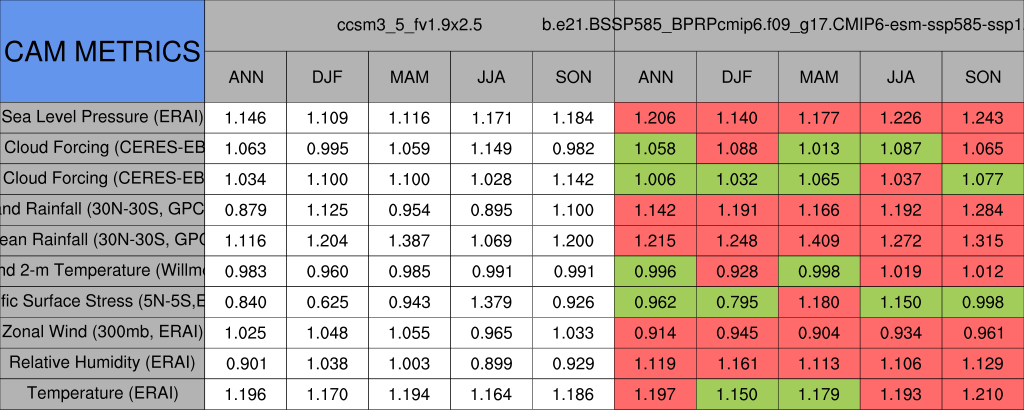Click the red cell showing 1.409
The height and width of the screenshot is (410, 1024).
(x=819, y=240)
